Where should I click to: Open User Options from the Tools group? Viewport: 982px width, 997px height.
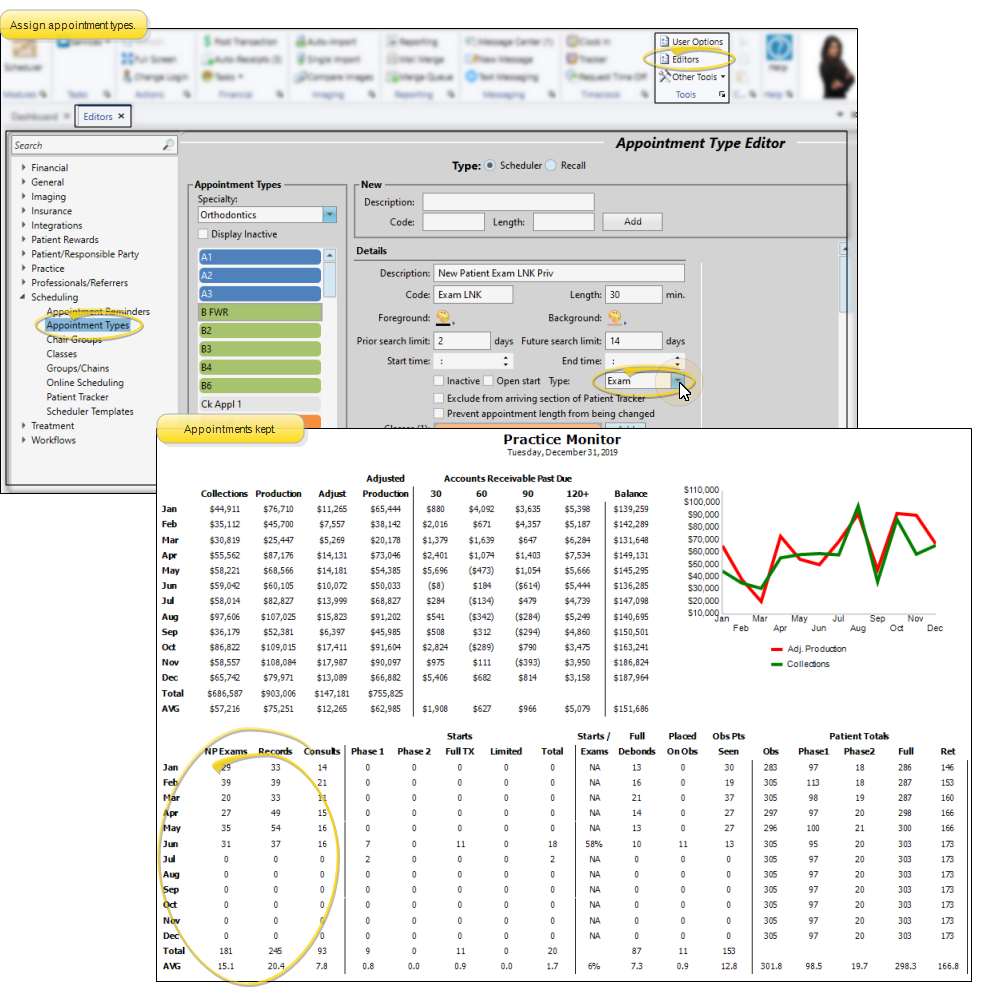[664, 42]
